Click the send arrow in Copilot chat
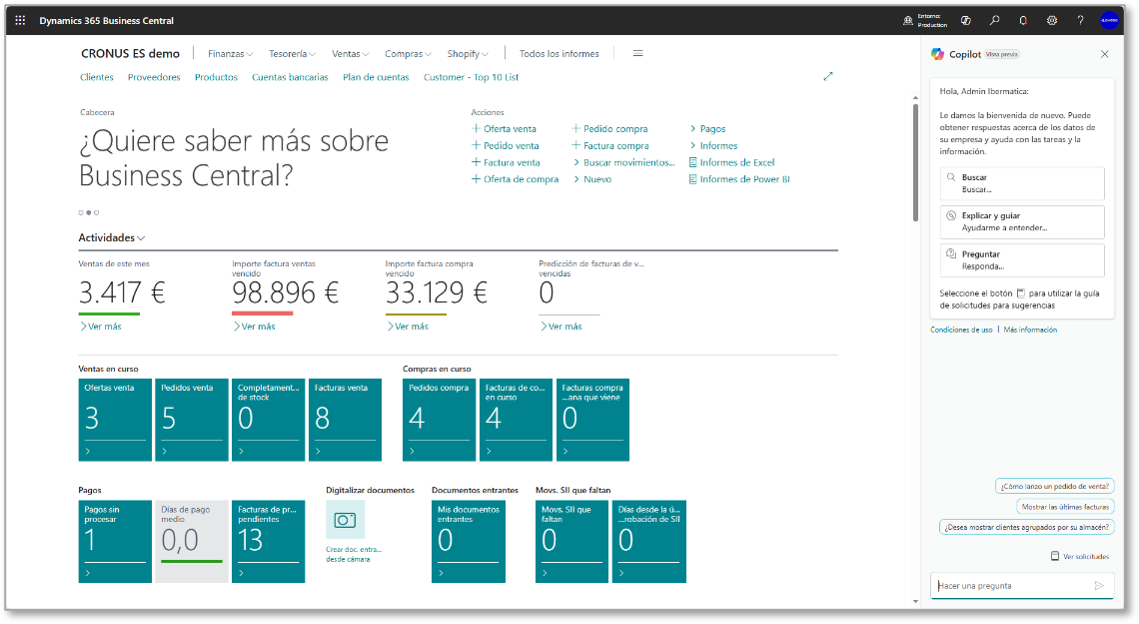This screenshot has width=1139, height=624. 1099,586
